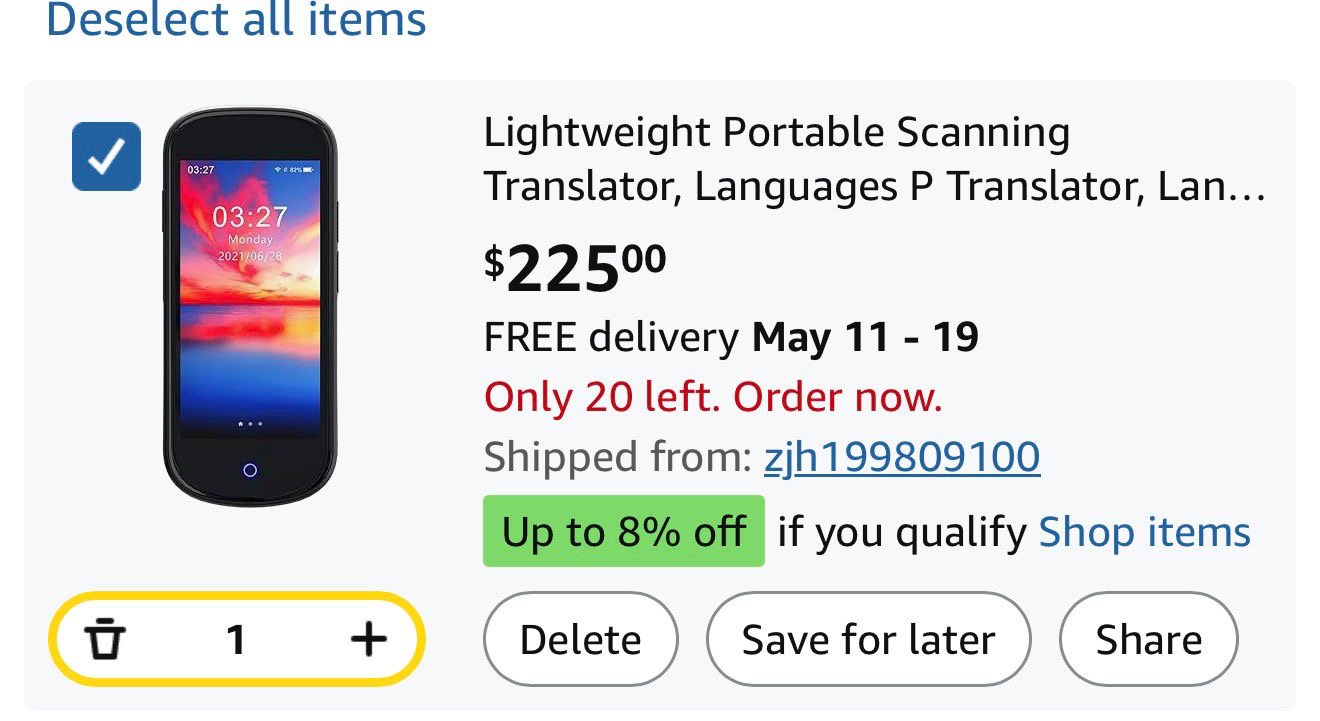Image resolution: width=1320 pixels, height=721 pixels.
Task: Click the Only 20 left warning
Action: coord(713,398)
